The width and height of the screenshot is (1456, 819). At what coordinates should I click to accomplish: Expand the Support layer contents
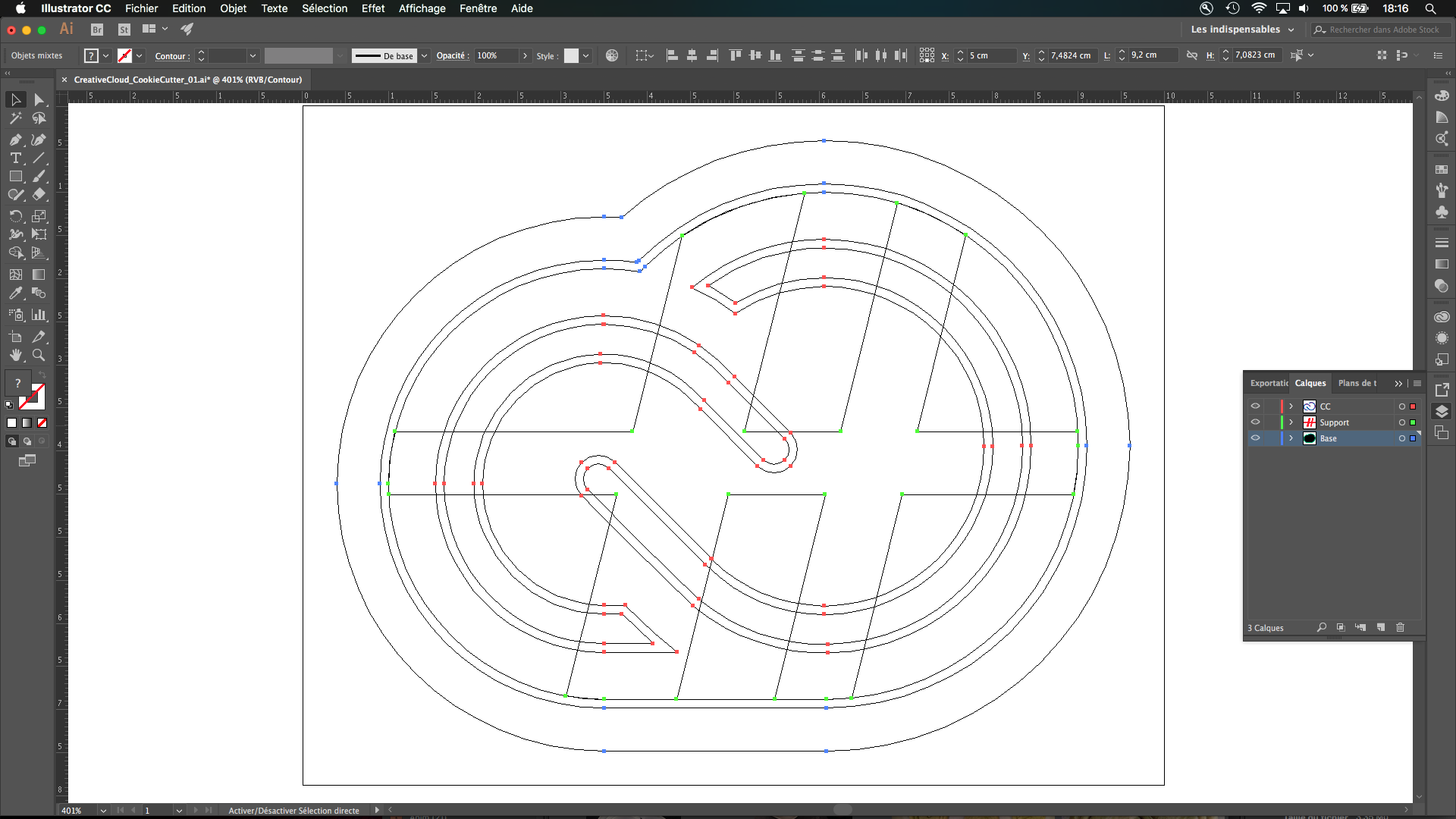click(1291, 422)
